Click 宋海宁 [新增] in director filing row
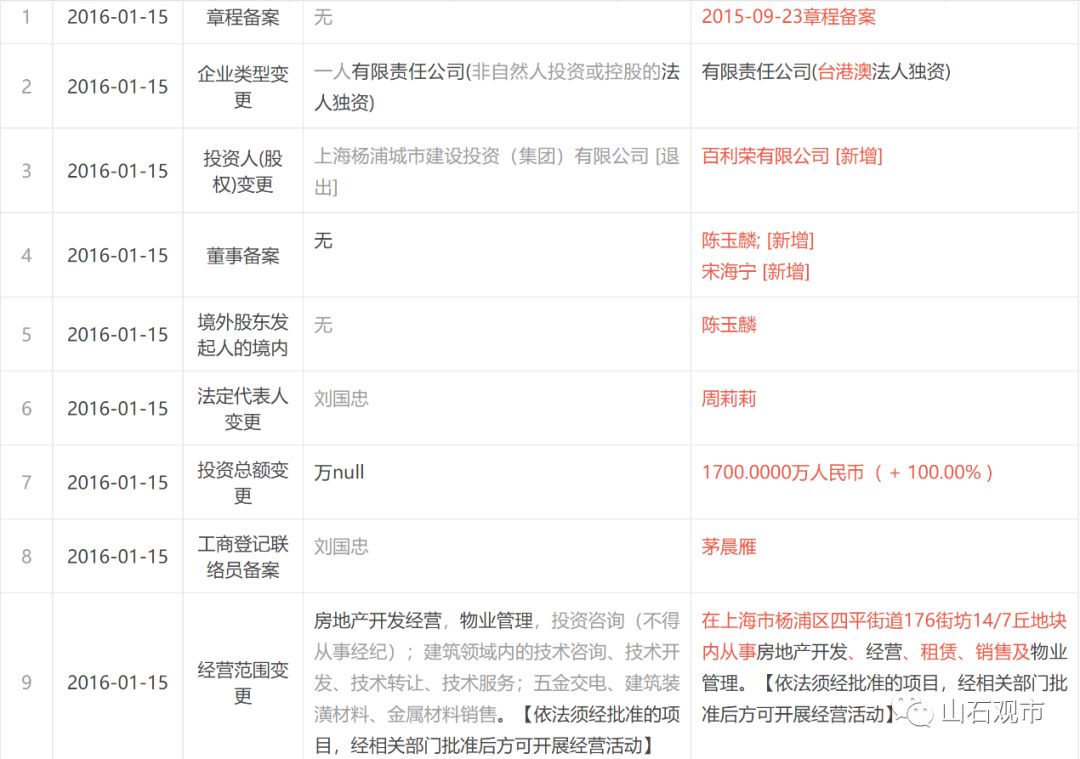 pos(755,271)
